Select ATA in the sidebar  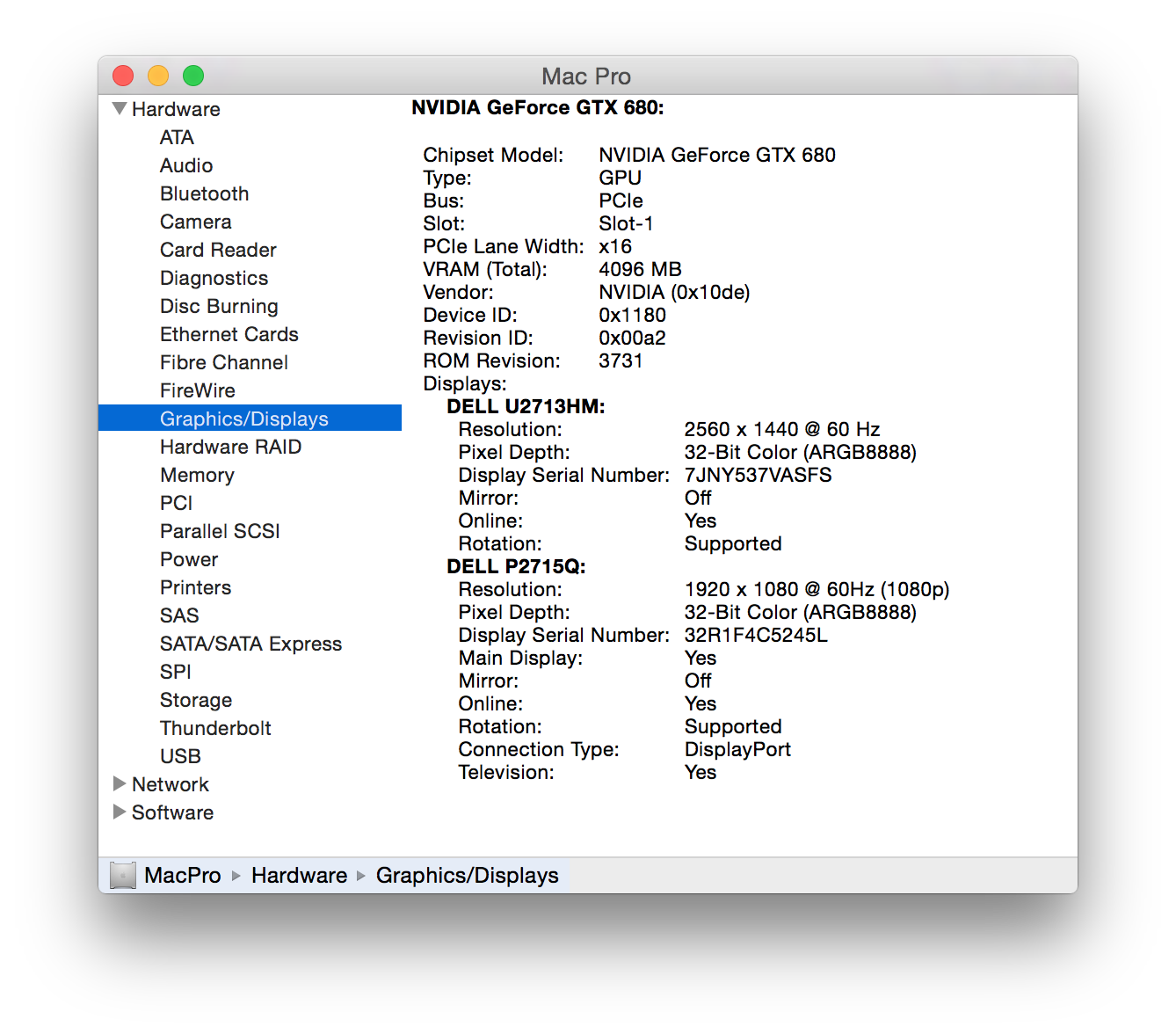(x=177, y=137)
